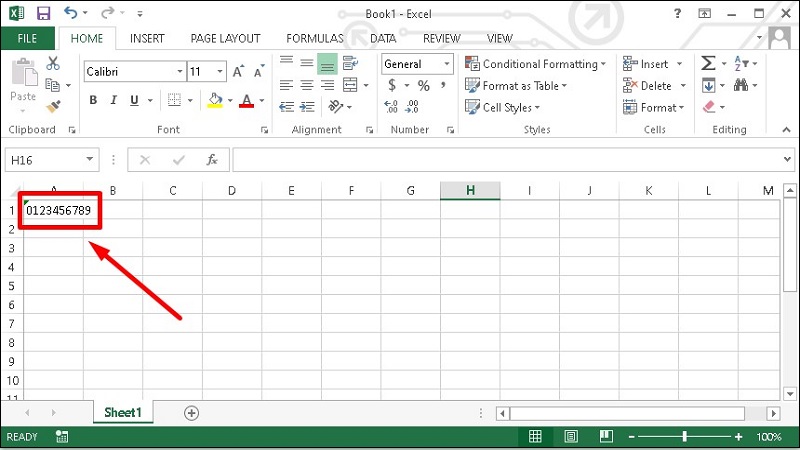The height and width of the screenshot is (450, 800).
Task: Open text Orientation options
Action: pyautogui.click(x=336, y=107)
